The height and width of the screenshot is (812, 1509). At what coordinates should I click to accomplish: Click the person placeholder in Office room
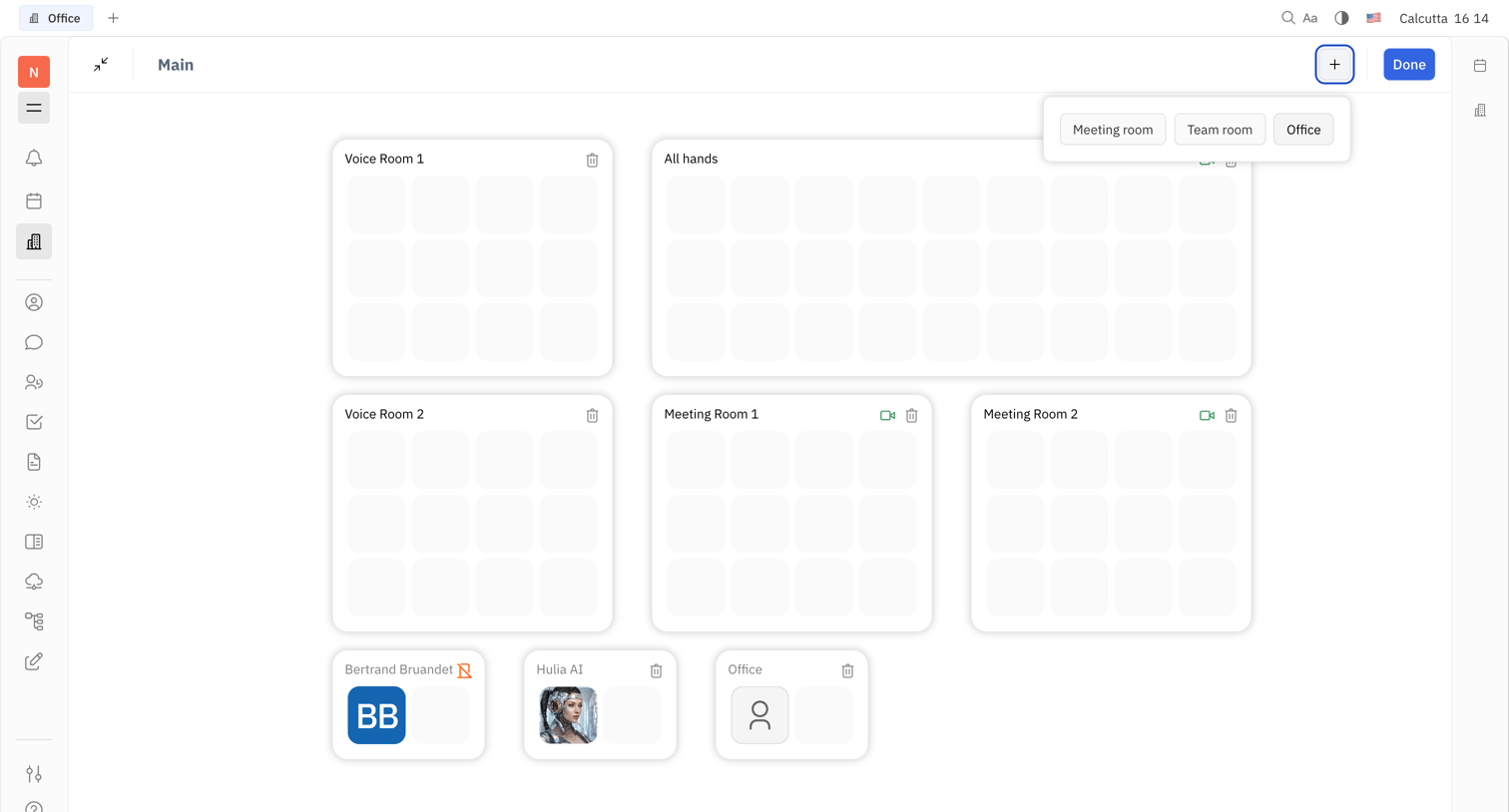(x=759, y=715)
